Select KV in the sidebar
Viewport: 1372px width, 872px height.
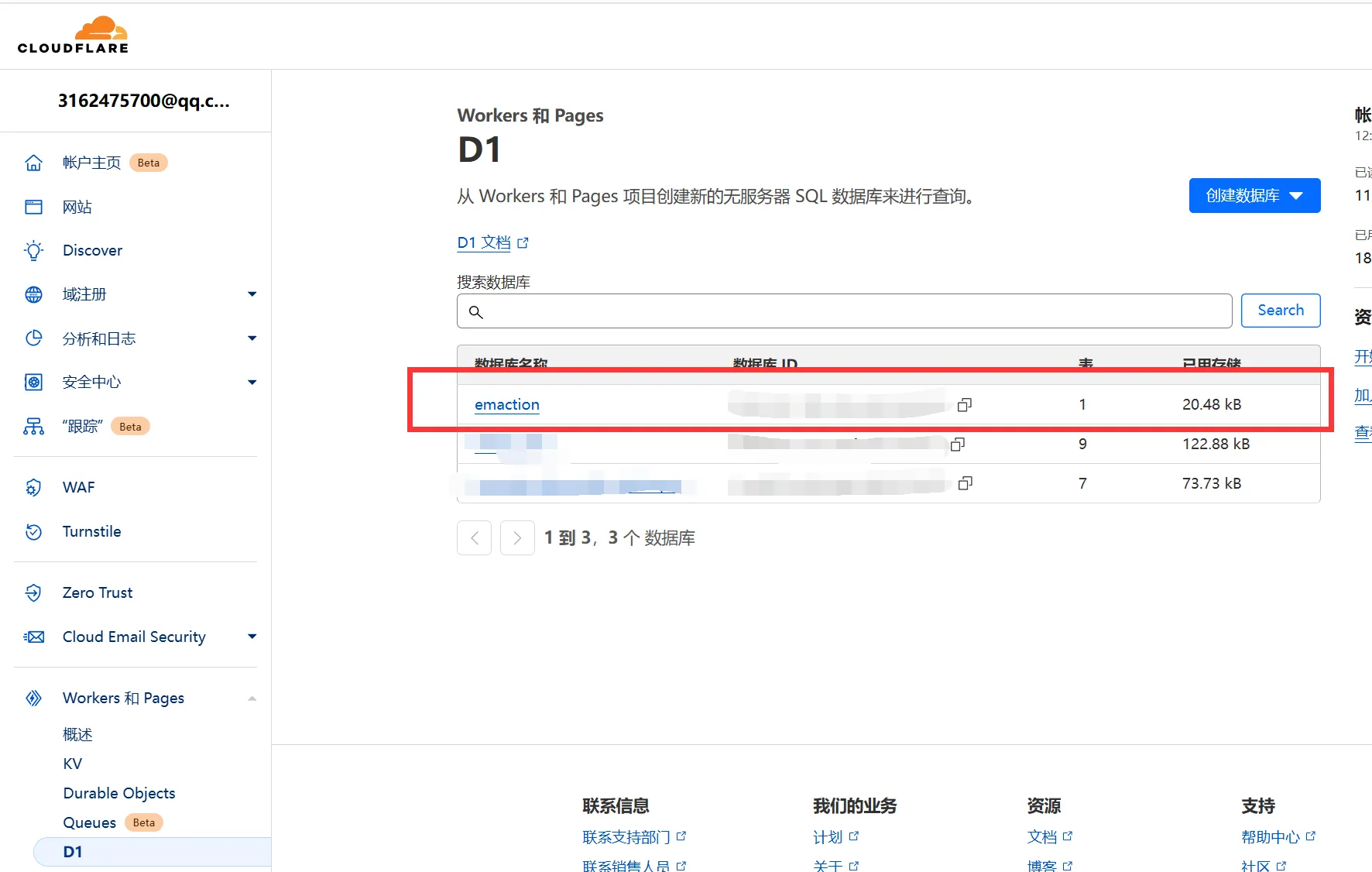[x=73, y=764]
